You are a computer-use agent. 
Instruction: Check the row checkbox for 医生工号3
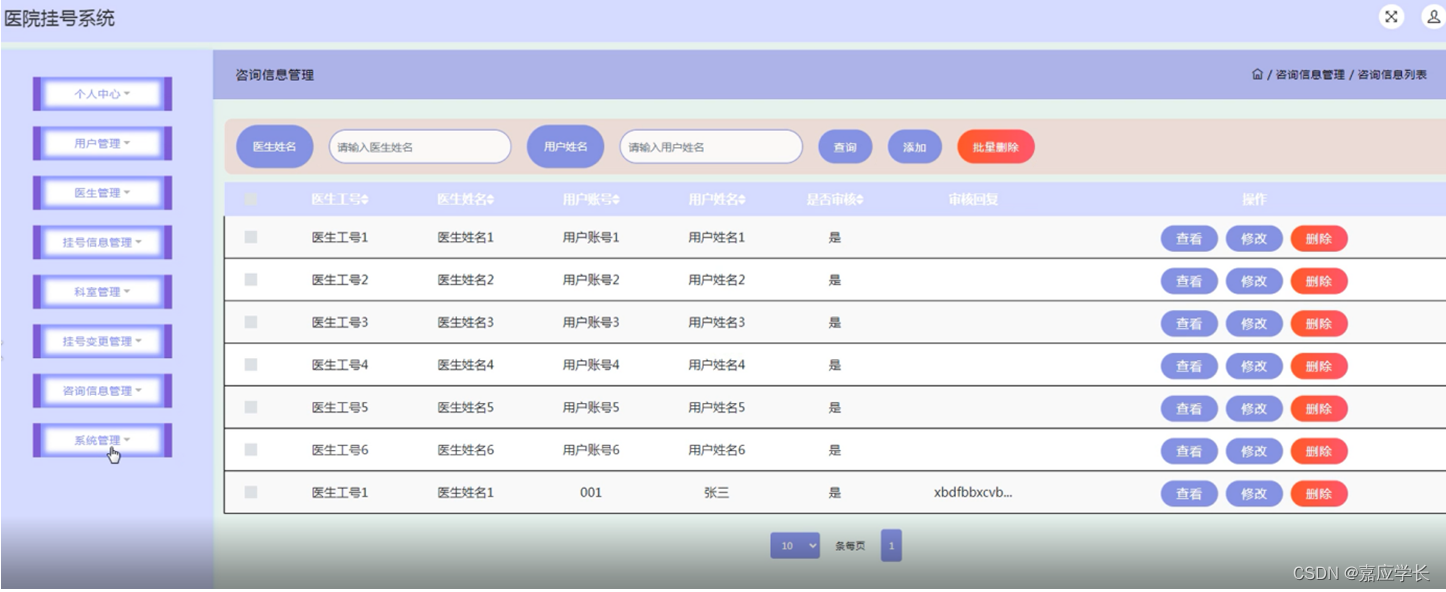[251, 322]
